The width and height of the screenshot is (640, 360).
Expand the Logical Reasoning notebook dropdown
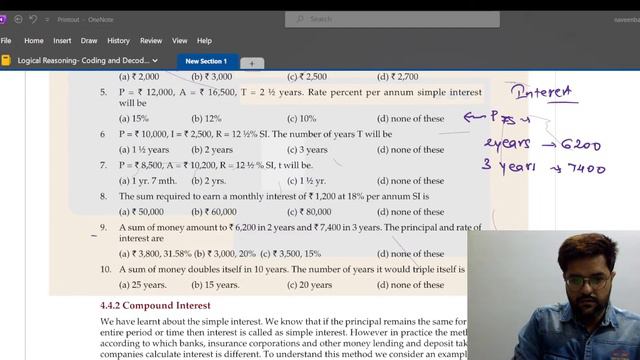coord(155,60)
